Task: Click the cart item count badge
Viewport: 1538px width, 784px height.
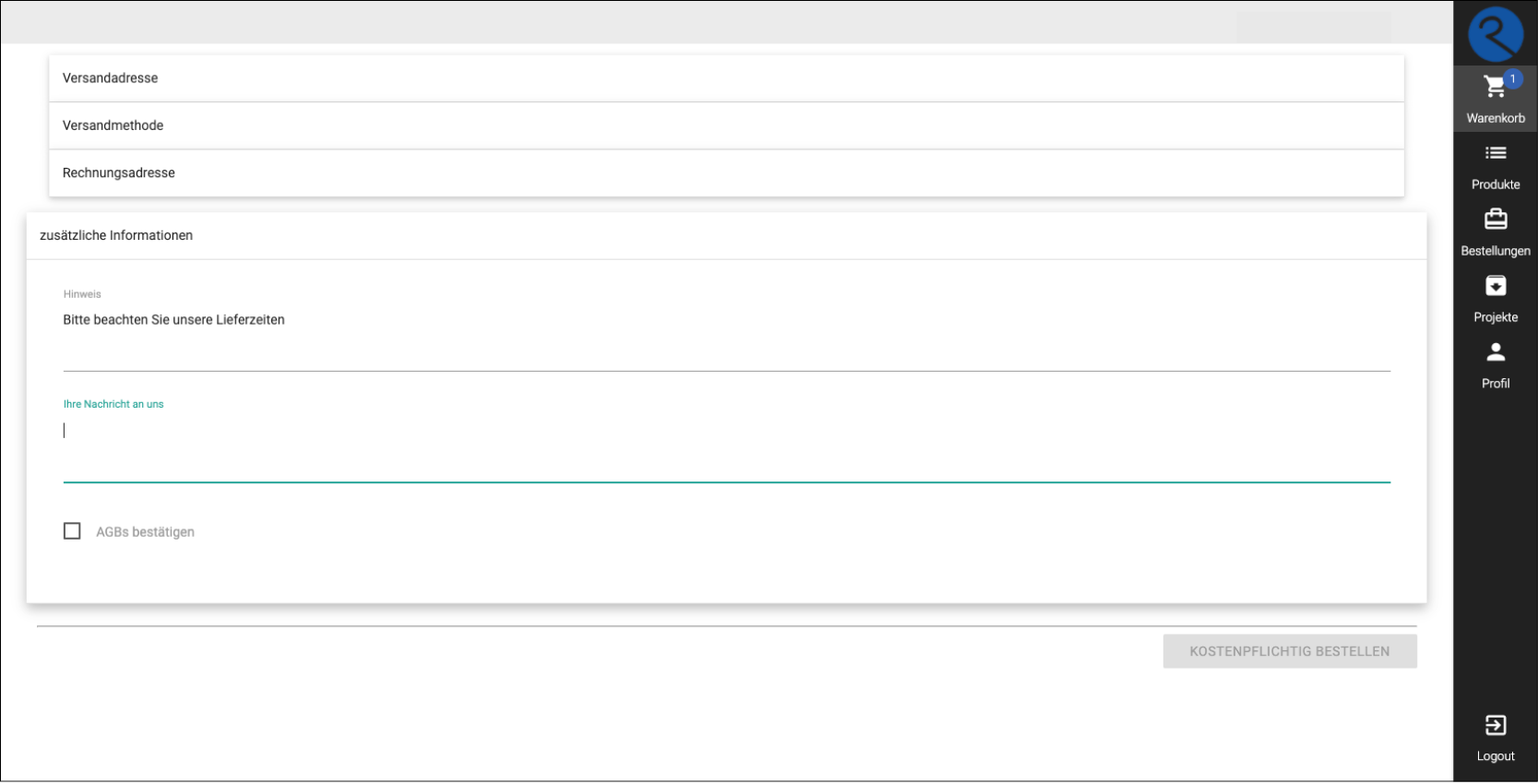Action: click(1512, 78)
